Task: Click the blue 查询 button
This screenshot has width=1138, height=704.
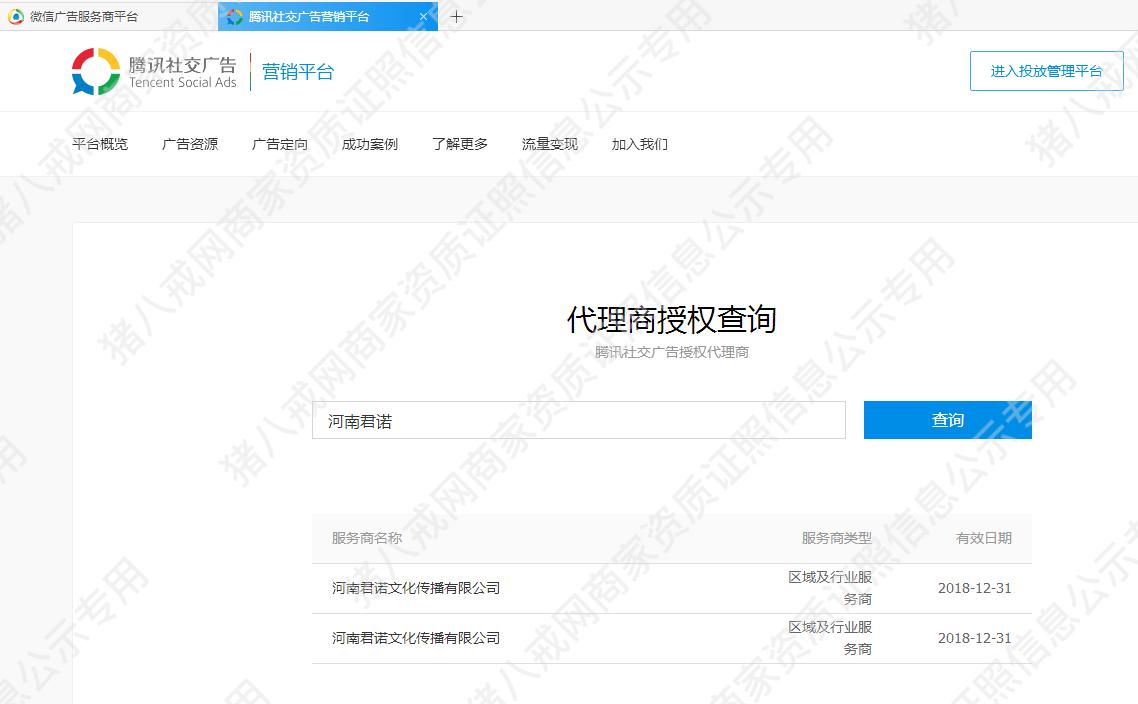Action: click(947, 420)
